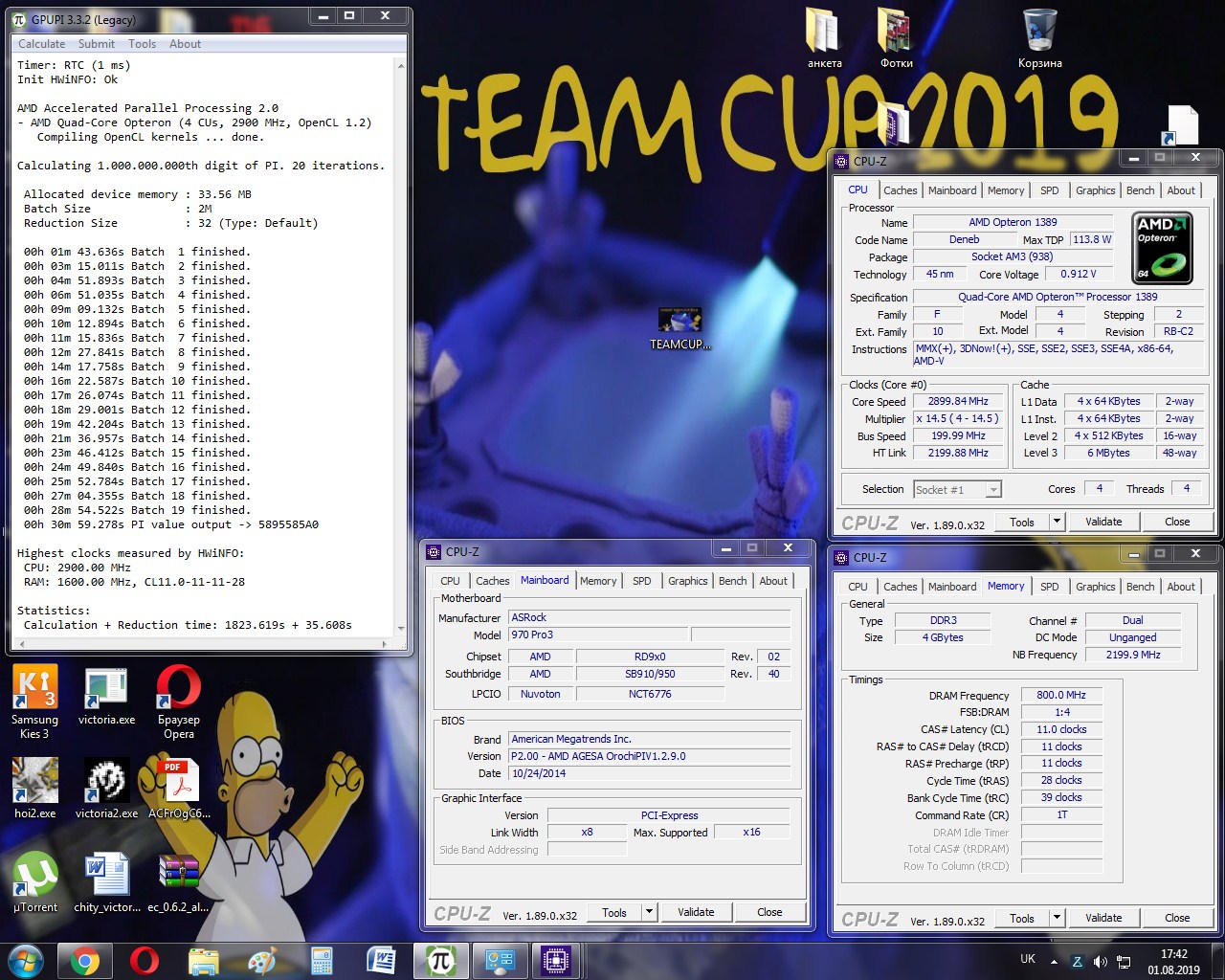The image size is (1225, 980).
Task: Open chity_victor Word document
Action: 106,882
